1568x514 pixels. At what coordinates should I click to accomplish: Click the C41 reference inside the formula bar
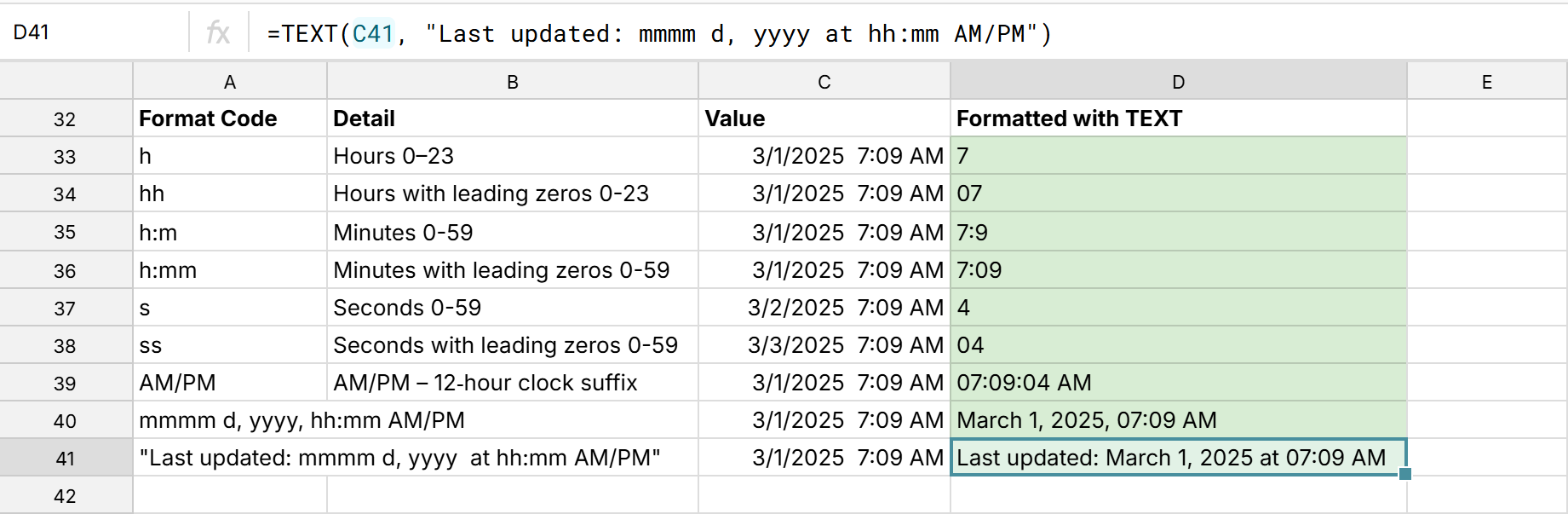pyautogui.click(x=373, y=34)
